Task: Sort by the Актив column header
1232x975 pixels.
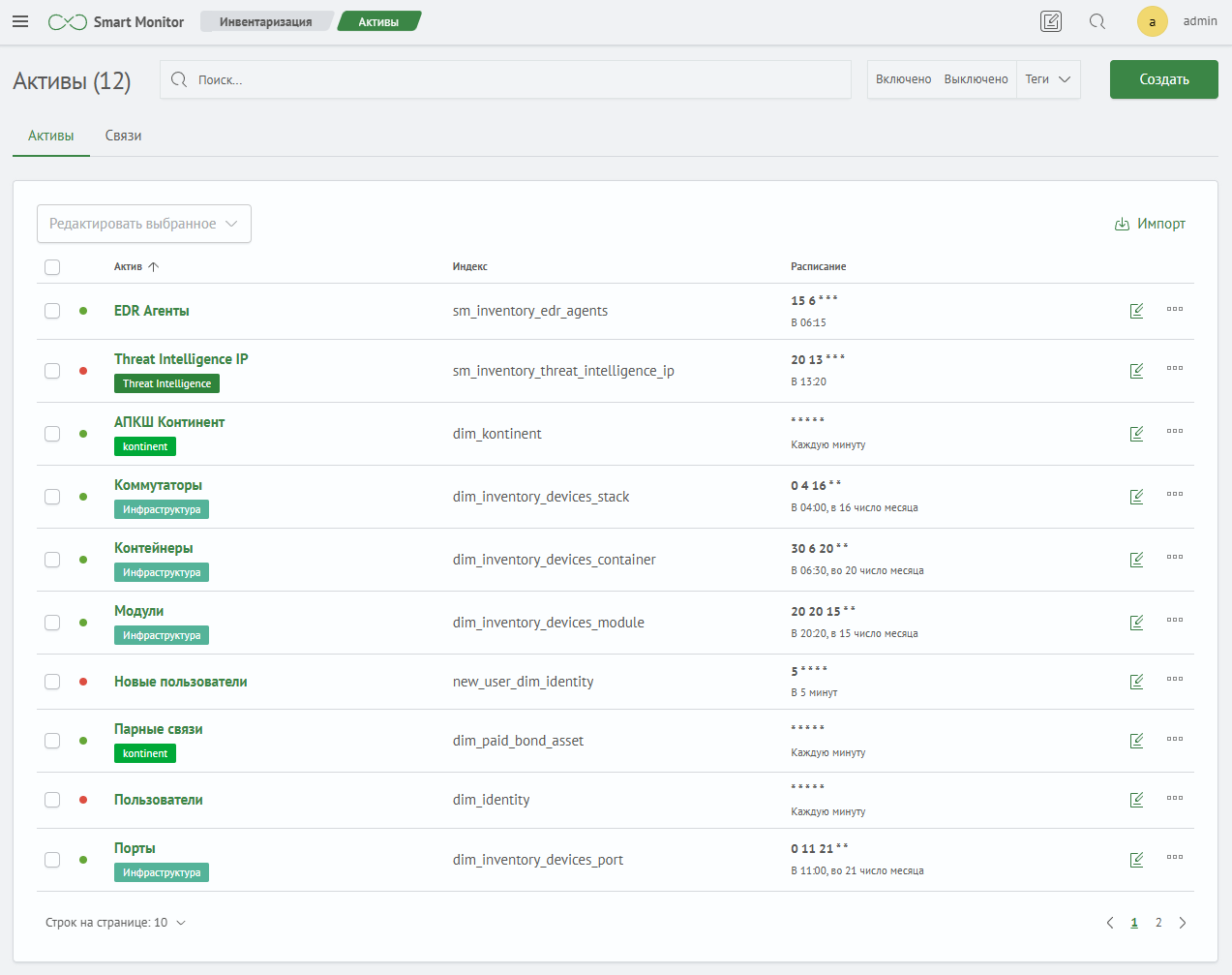Action: point(136,266)
